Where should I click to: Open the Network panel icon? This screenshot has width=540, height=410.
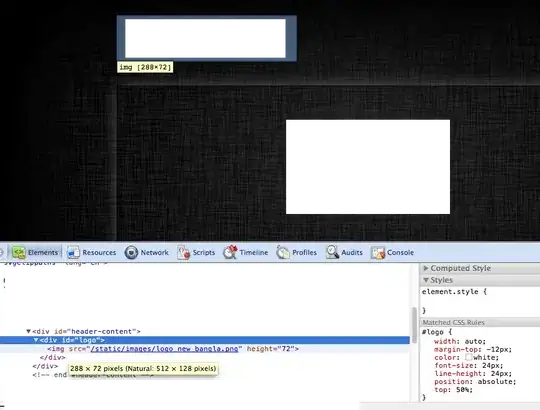click(x=131, y=252)
